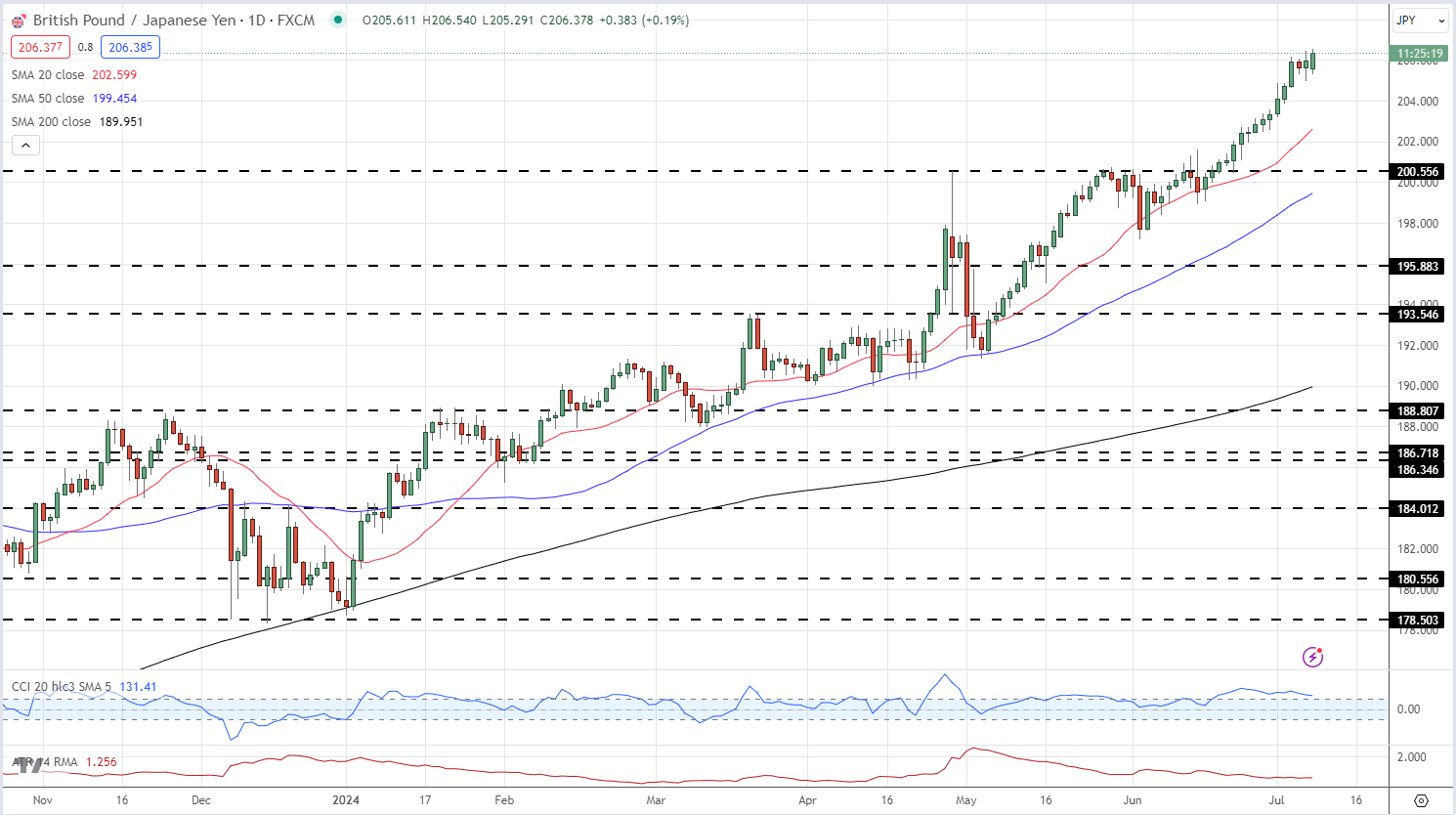The height and width of the screenshot is (815, 1456).
Task: Select the SMA 20 close legend
Action: [74, 74]
